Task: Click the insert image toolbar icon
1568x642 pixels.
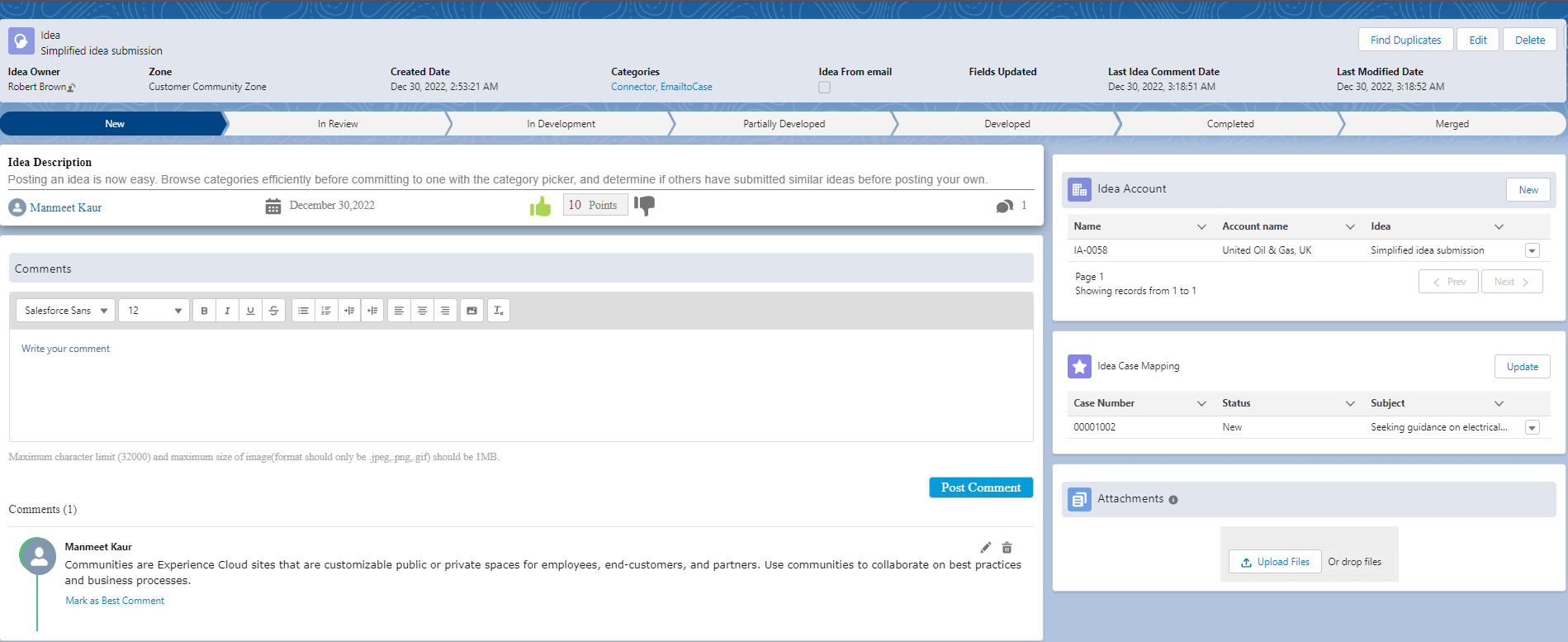Action: 471,311
